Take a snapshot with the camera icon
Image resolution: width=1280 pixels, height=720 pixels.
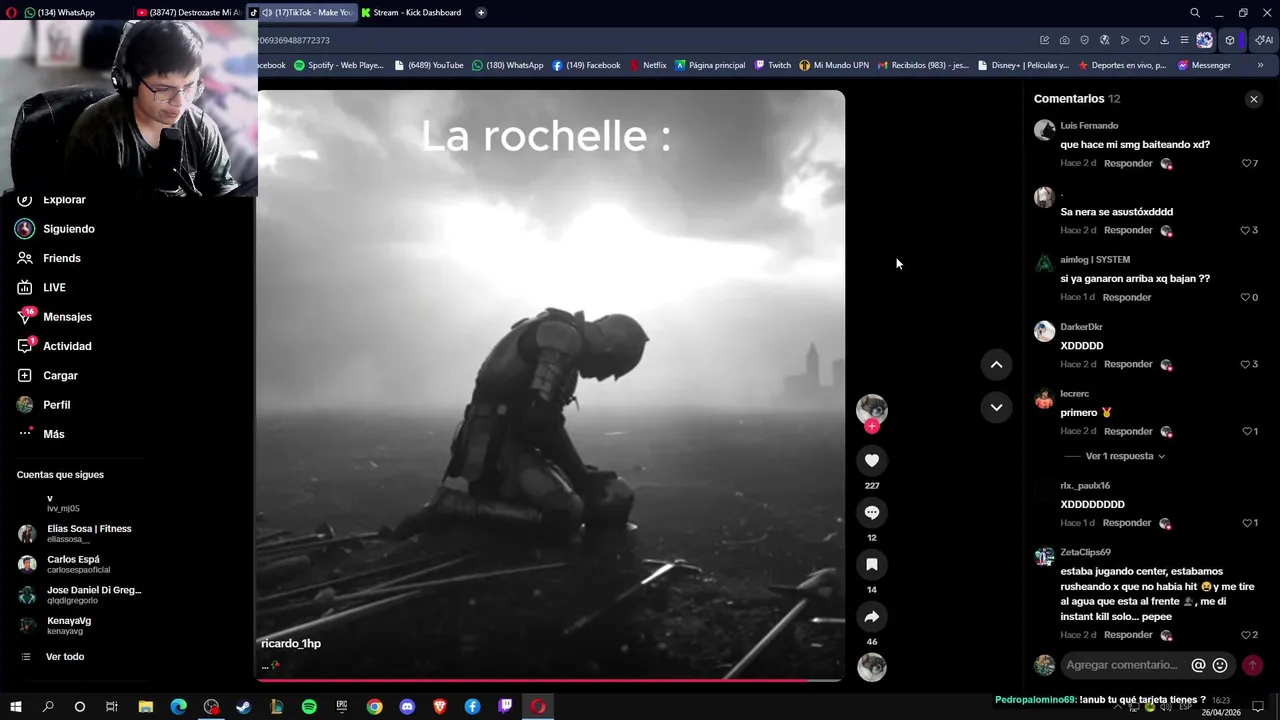click(1064, 40)
